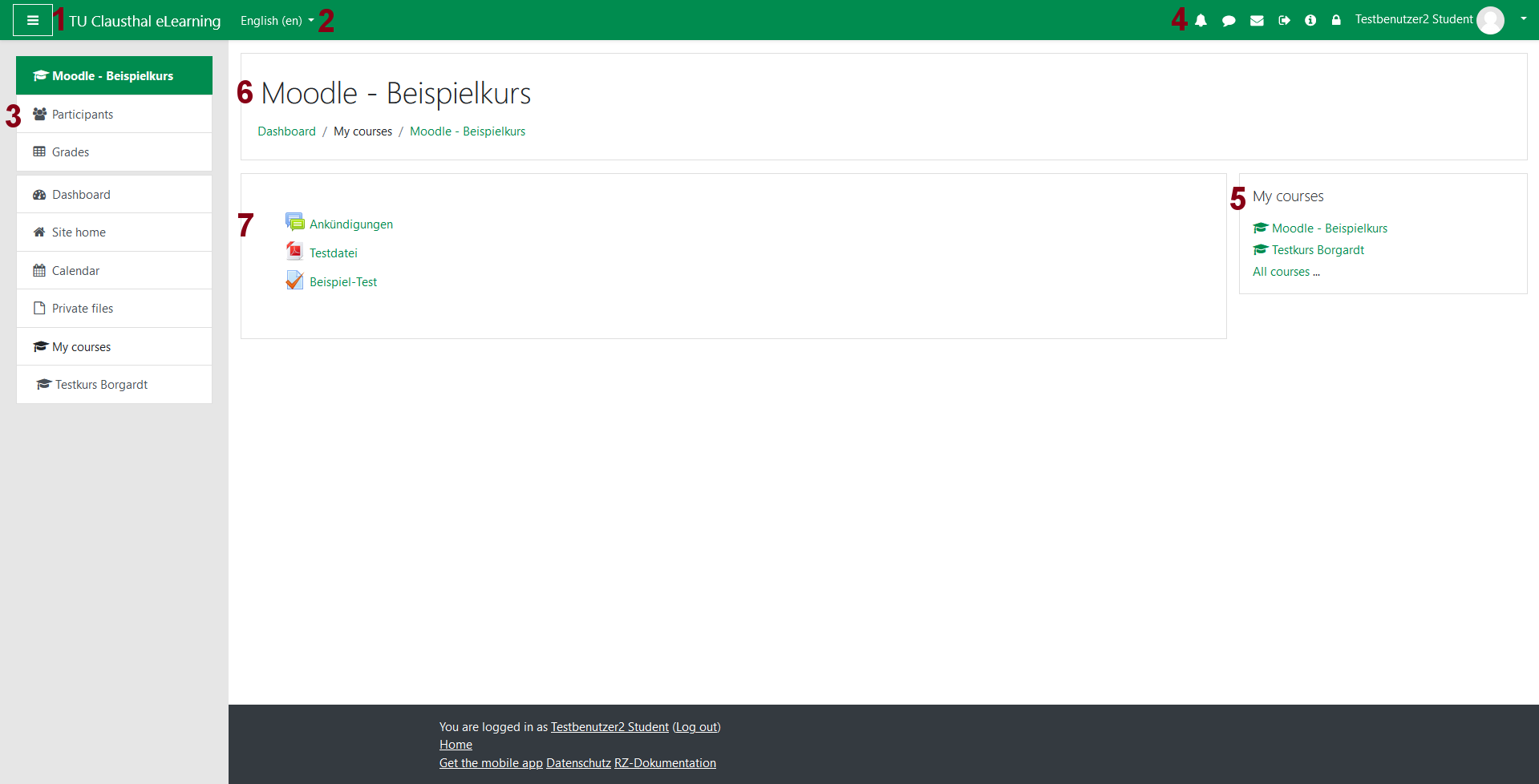Expand the user menu arrow

[1523, 18]
